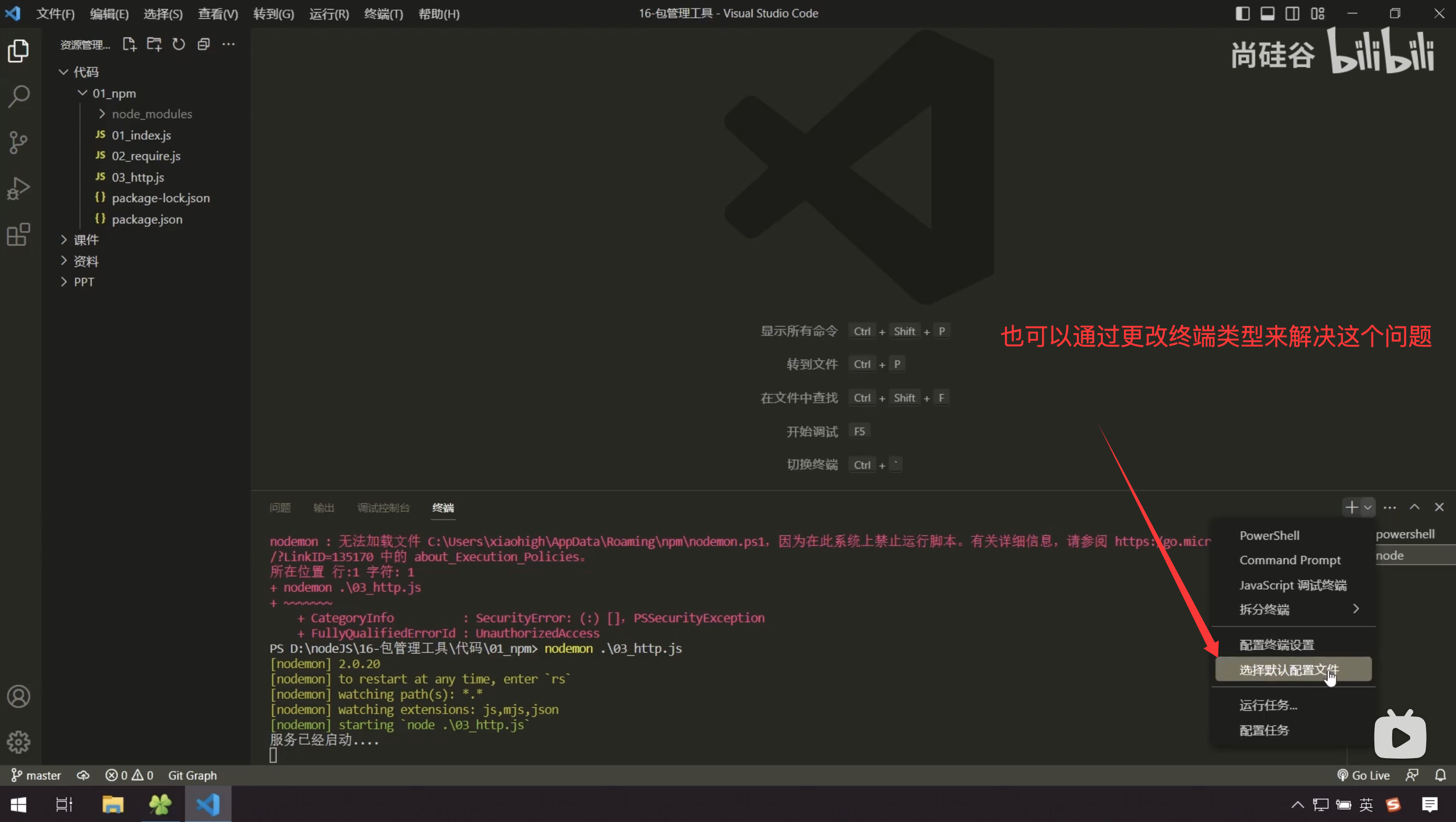Switch to the 输出 panel tab
The height and width of the screenshot is (822, 1456).
click(324, 508)
